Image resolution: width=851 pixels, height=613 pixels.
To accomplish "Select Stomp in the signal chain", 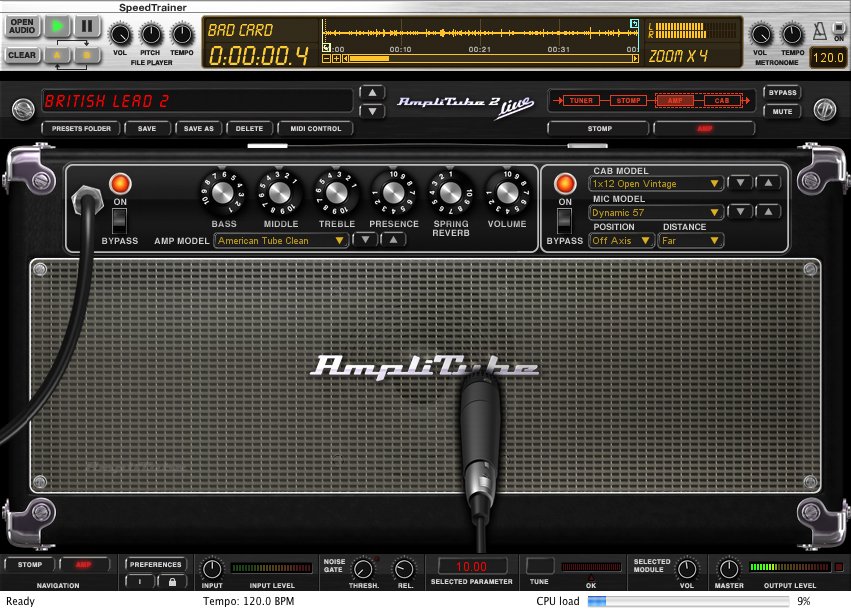I will pyautogui.click(x=628, y=100).
